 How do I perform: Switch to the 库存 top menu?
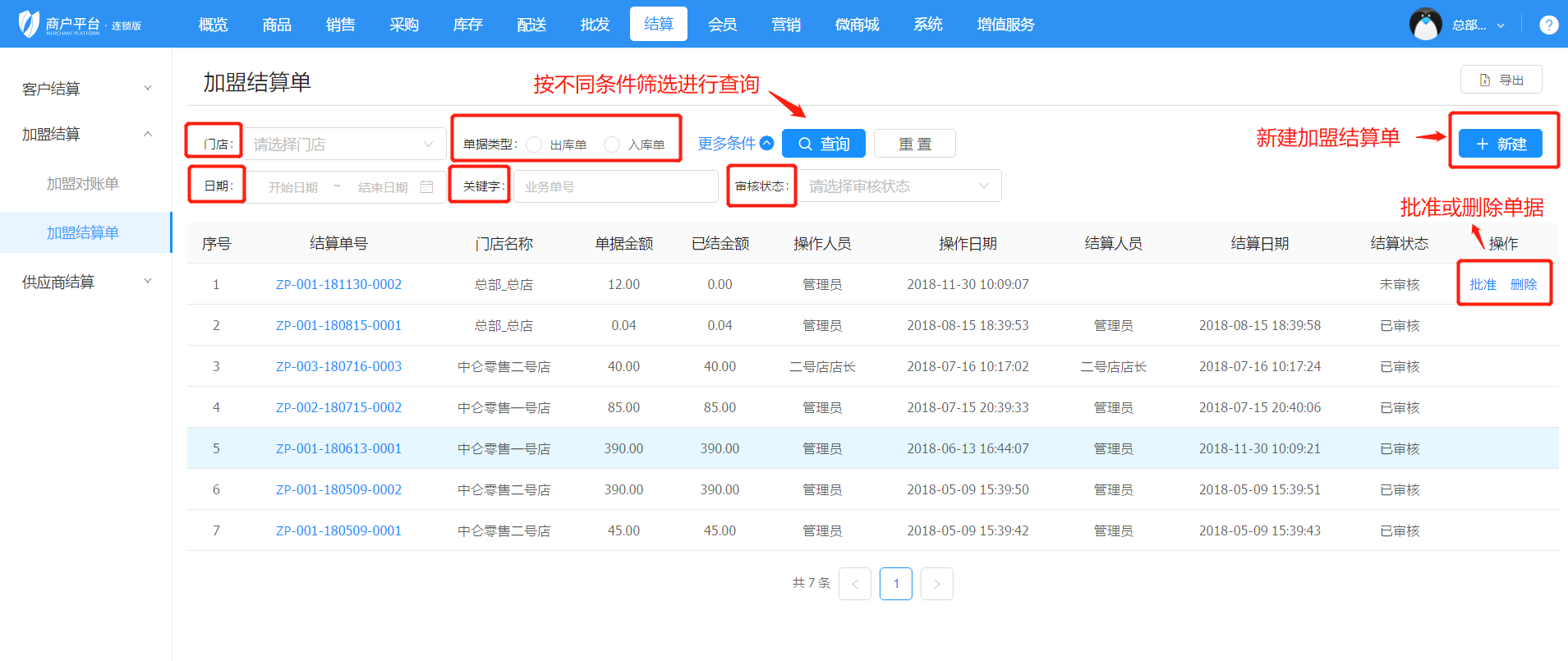pos(467,25)
